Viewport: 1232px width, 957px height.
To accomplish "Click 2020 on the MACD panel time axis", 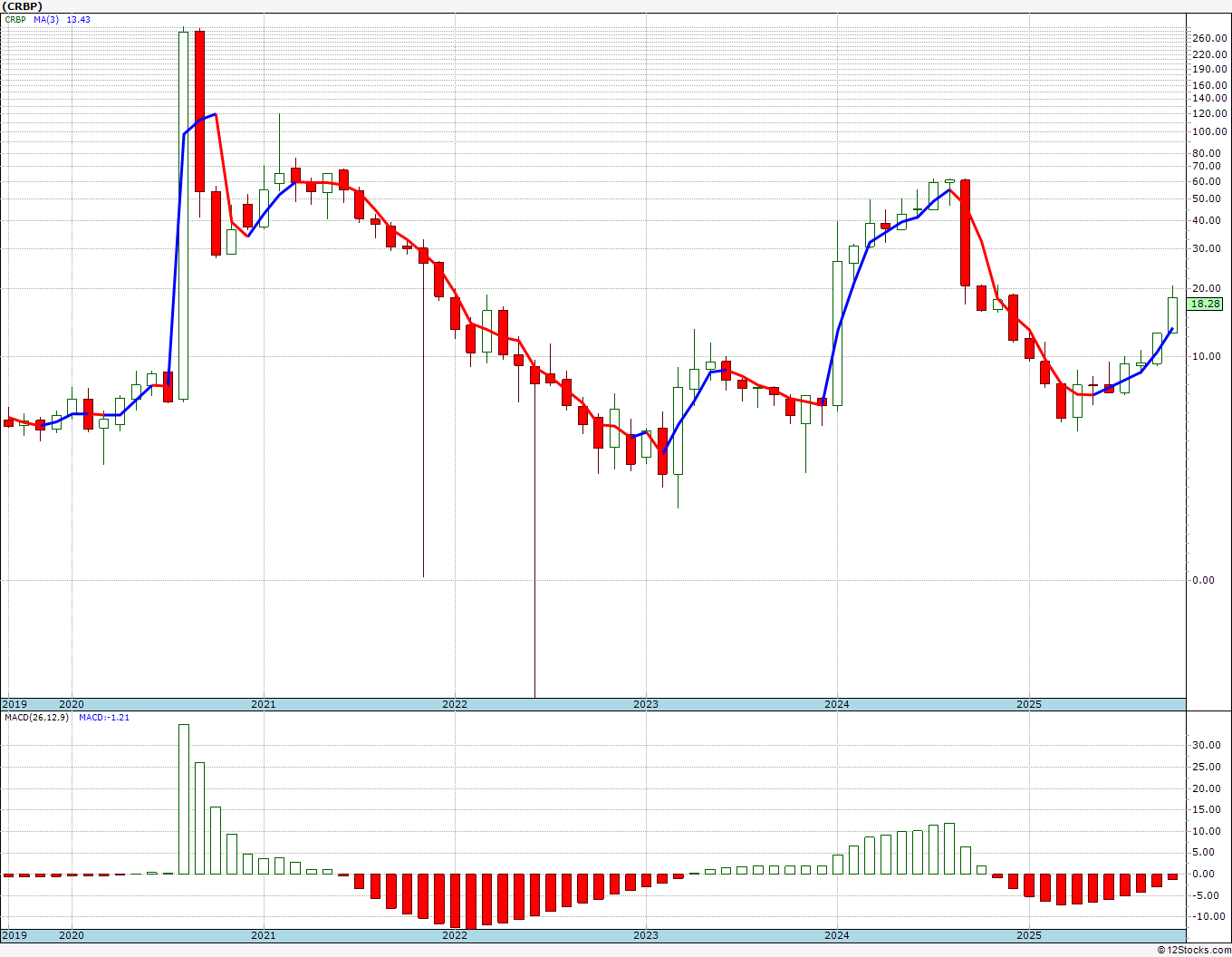I will pyautogui.click(x=72, y=935).
